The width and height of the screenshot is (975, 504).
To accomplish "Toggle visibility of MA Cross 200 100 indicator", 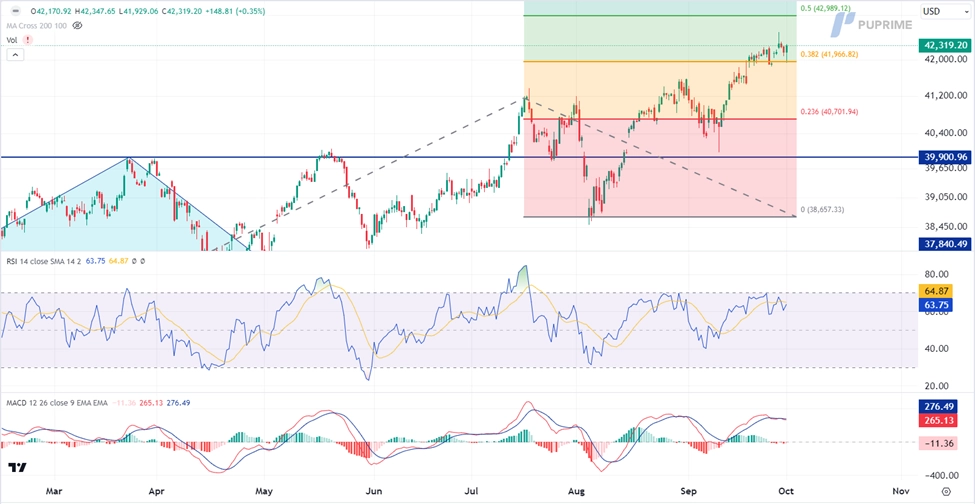I will point(77,25).
